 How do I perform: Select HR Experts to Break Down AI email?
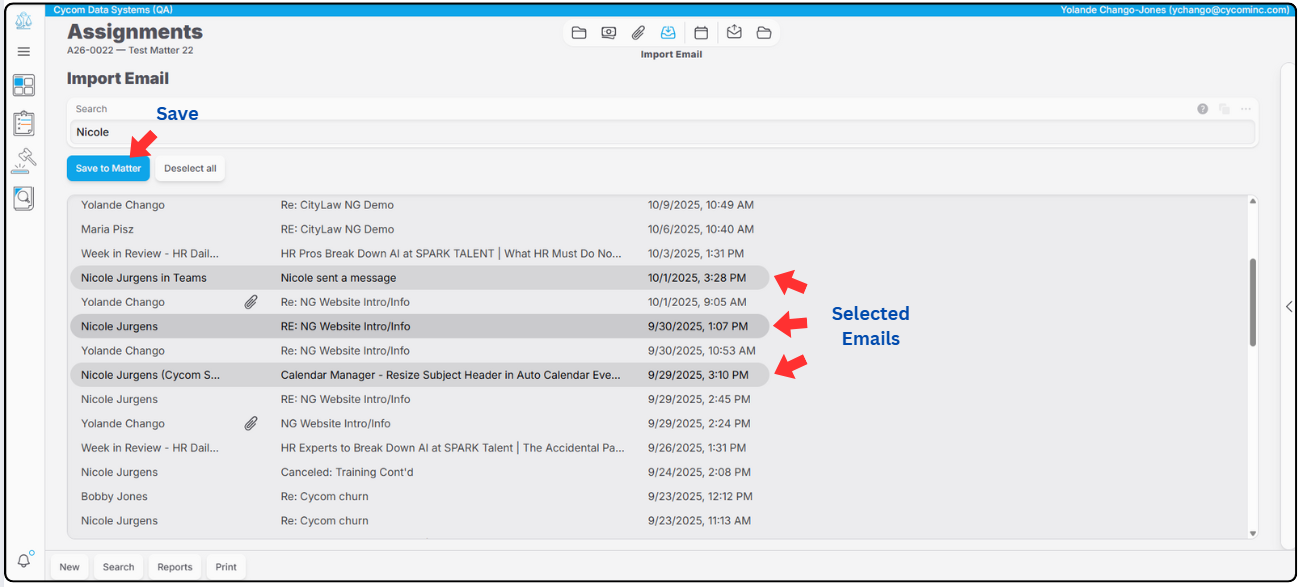[420, 448]
